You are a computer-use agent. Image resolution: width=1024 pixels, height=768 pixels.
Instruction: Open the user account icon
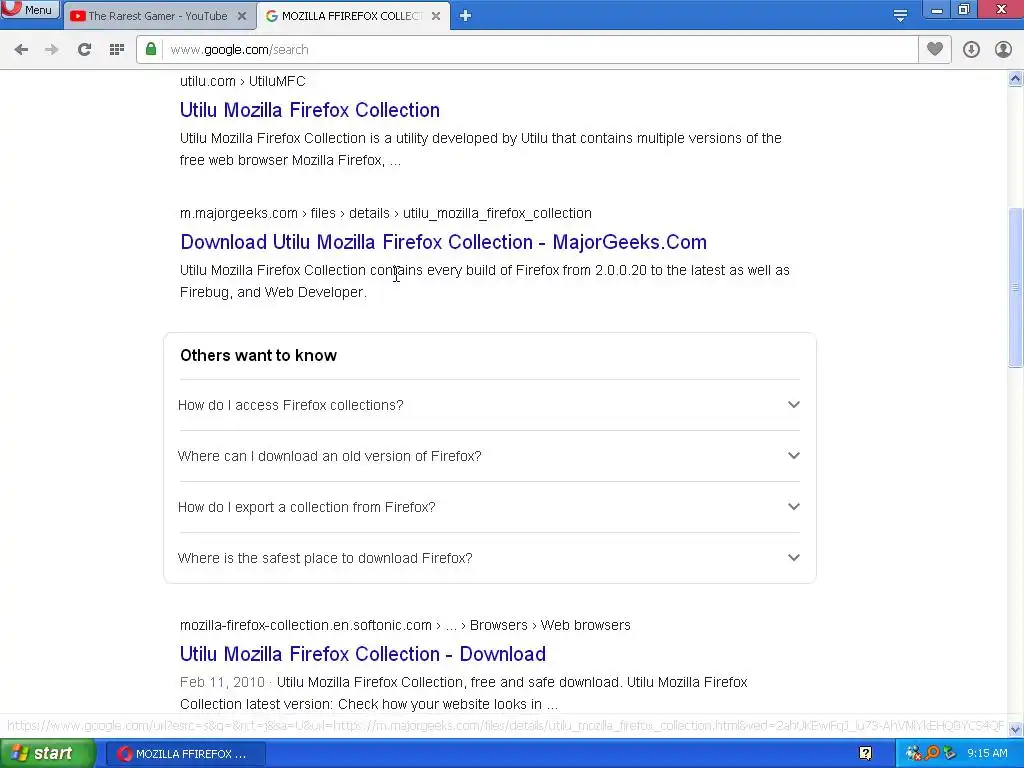(1003, 50)
